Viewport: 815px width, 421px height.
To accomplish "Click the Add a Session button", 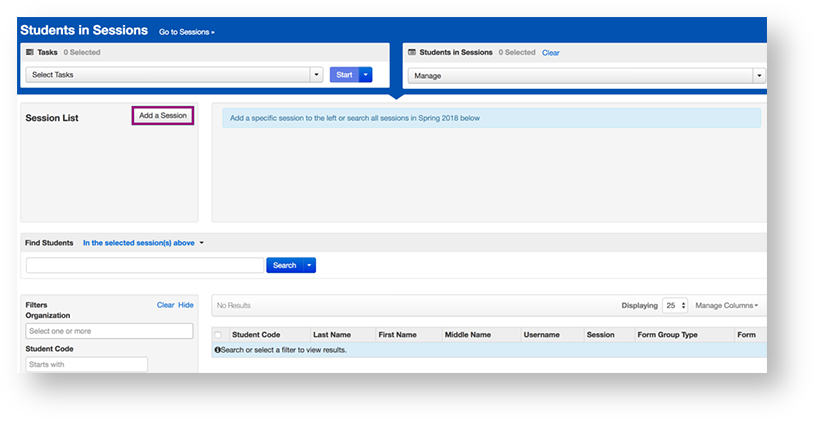I will coord(163,116).
